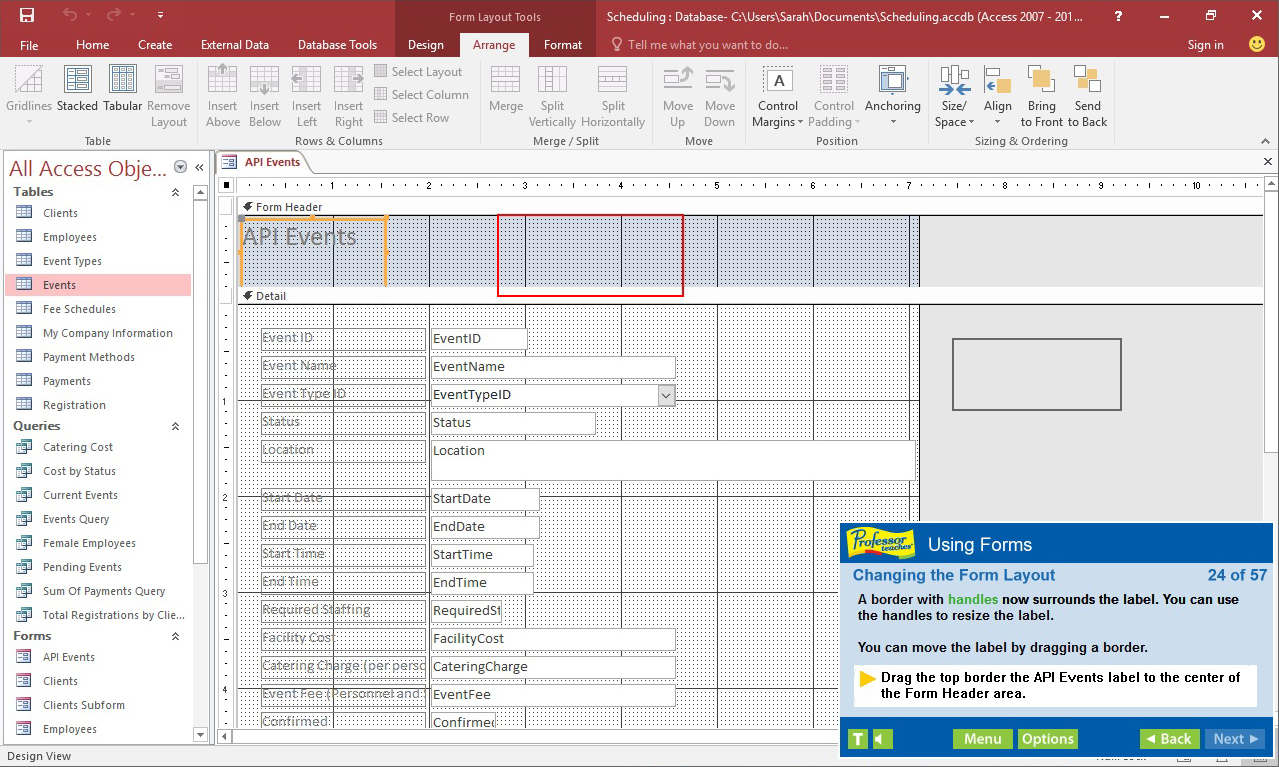Toggle the T text option in the tutorial

point(857,738)
